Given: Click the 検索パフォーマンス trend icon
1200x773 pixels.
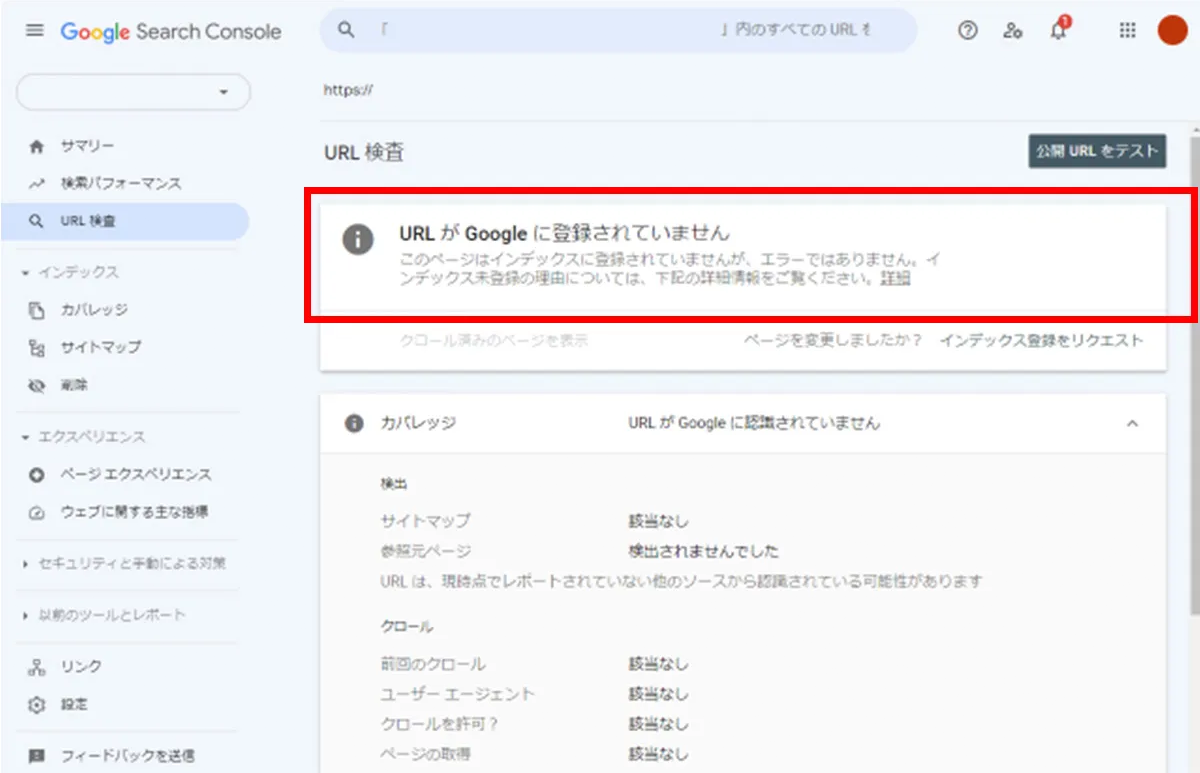Looking at the screenshot, I should point(37,184).
